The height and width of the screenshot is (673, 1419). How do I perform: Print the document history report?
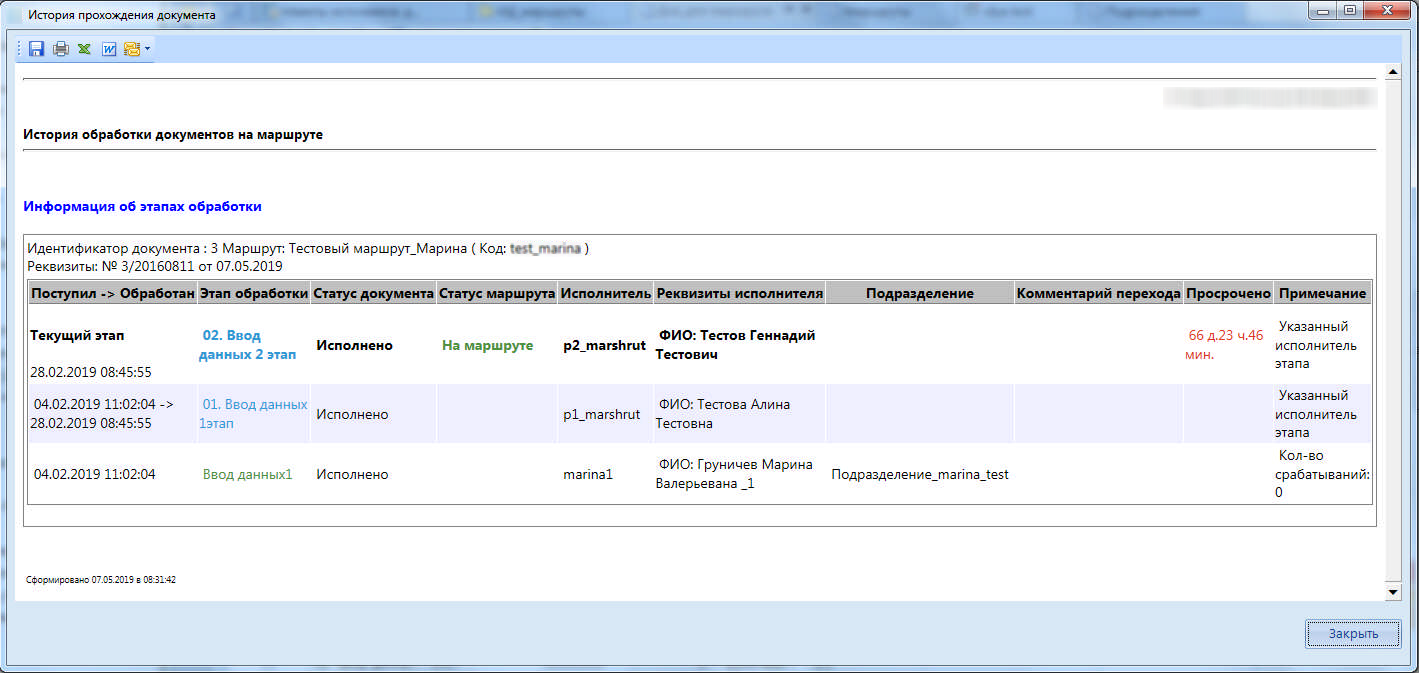(x=60, y=49)
